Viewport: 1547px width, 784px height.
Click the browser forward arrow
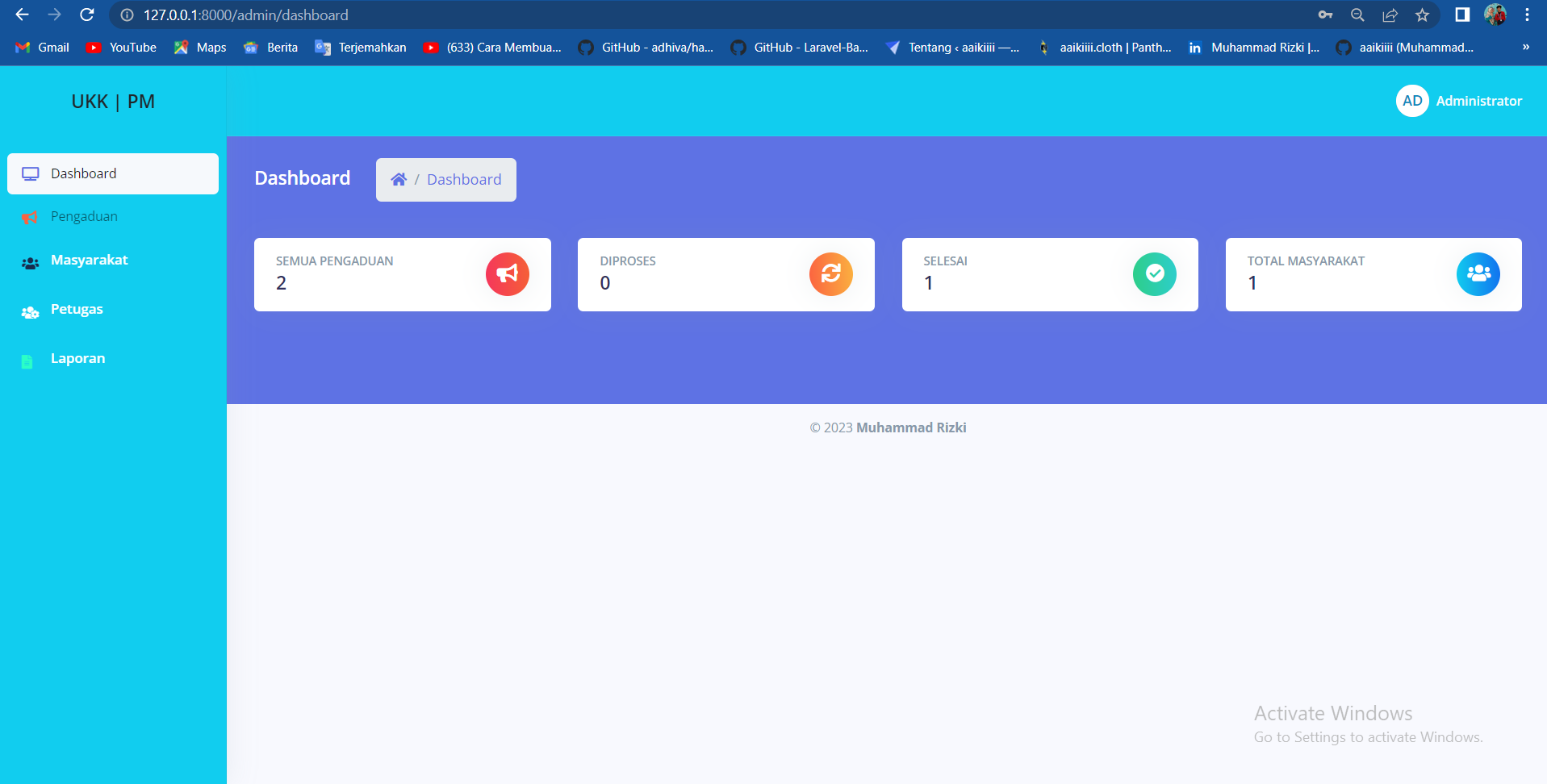tap(54, 15)
